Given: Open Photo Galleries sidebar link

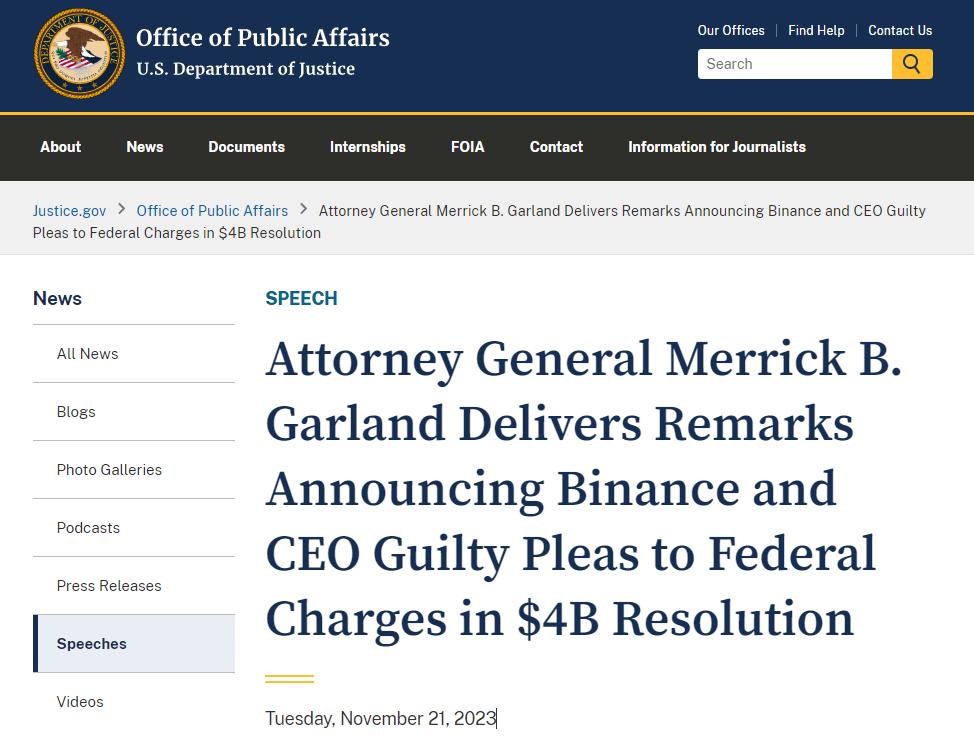Looking at the screenshot, I should [x=109, y=470].
